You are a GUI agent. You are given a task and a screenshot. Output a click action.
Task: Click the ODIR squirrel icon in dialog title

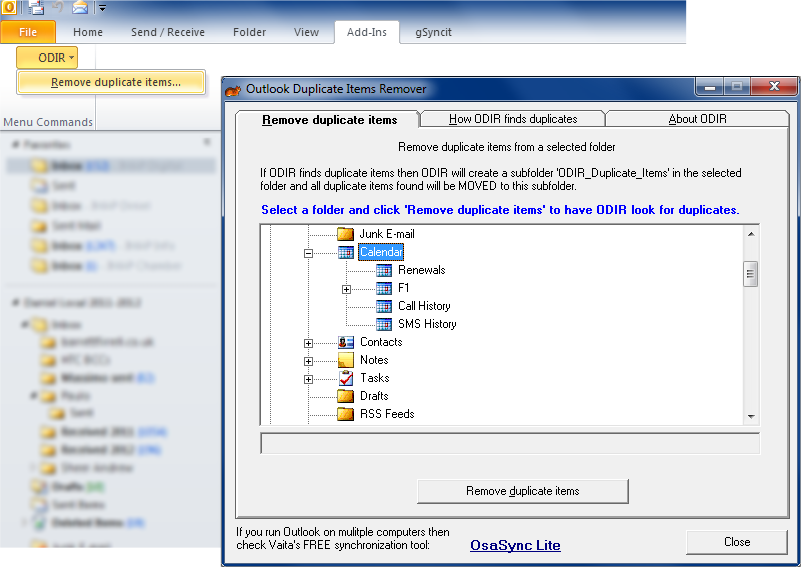coord(233,90)
